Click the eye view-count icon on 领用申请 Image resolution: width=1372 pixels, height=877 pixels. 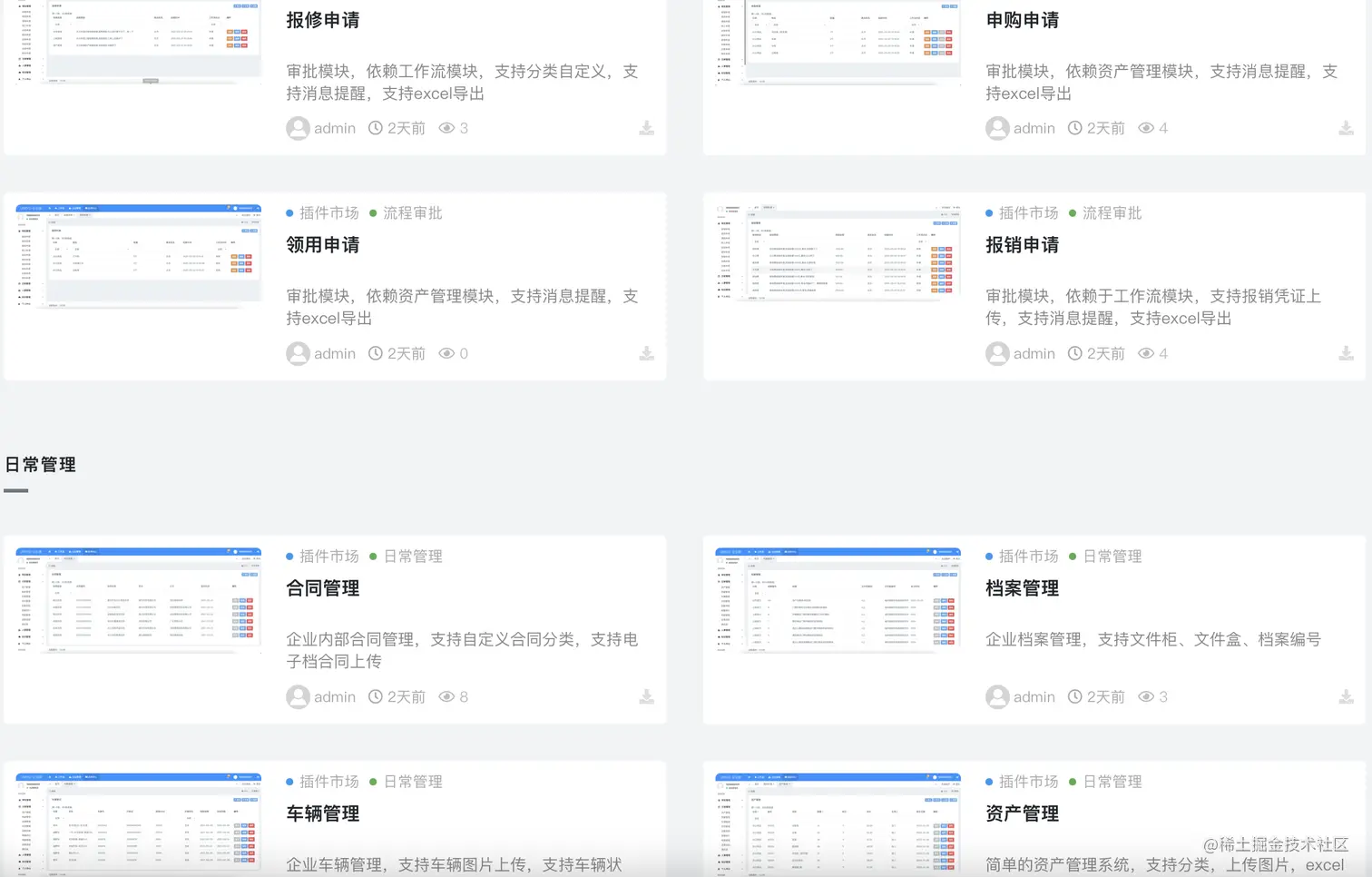click(446, 353)
